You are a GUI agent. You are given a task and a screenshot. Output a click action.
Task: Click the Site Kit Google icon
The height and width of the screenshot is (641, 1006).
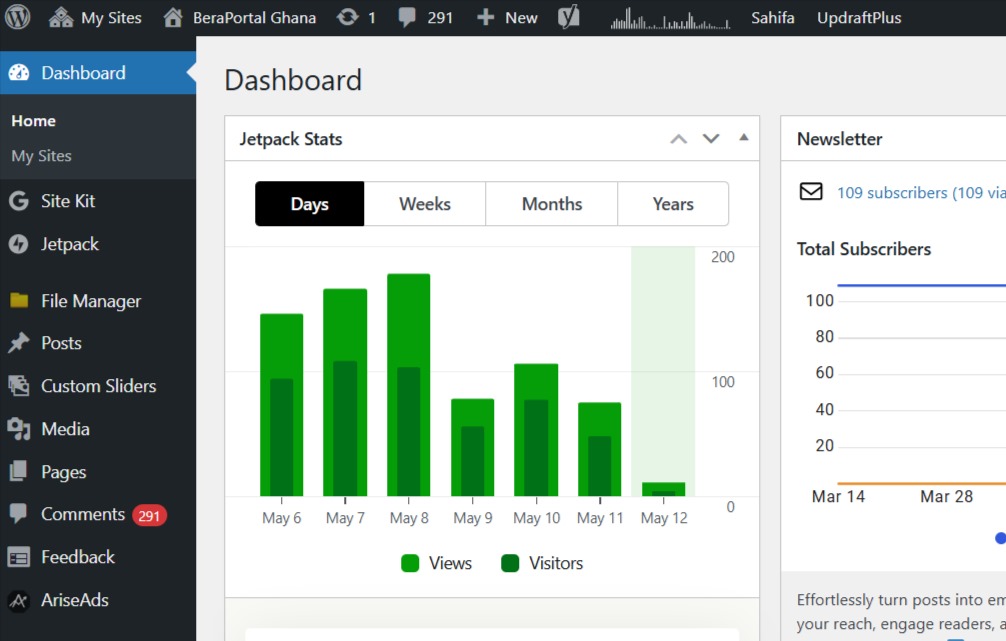tap(18, 201)
